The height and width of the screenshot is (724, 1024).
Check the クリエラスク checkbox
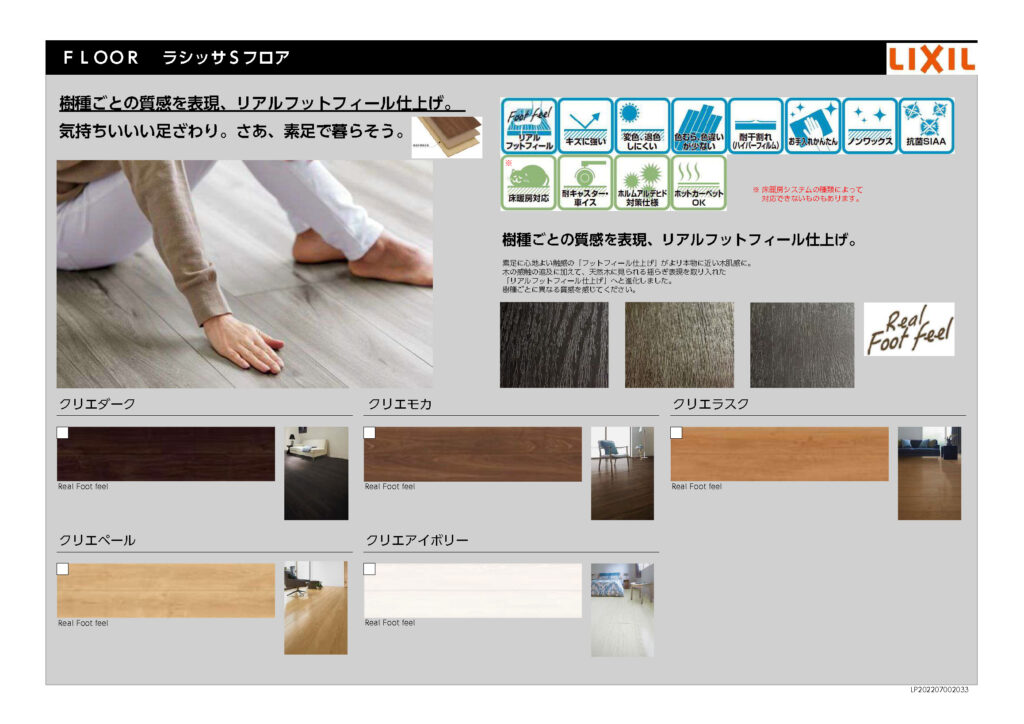coord(677,433)
